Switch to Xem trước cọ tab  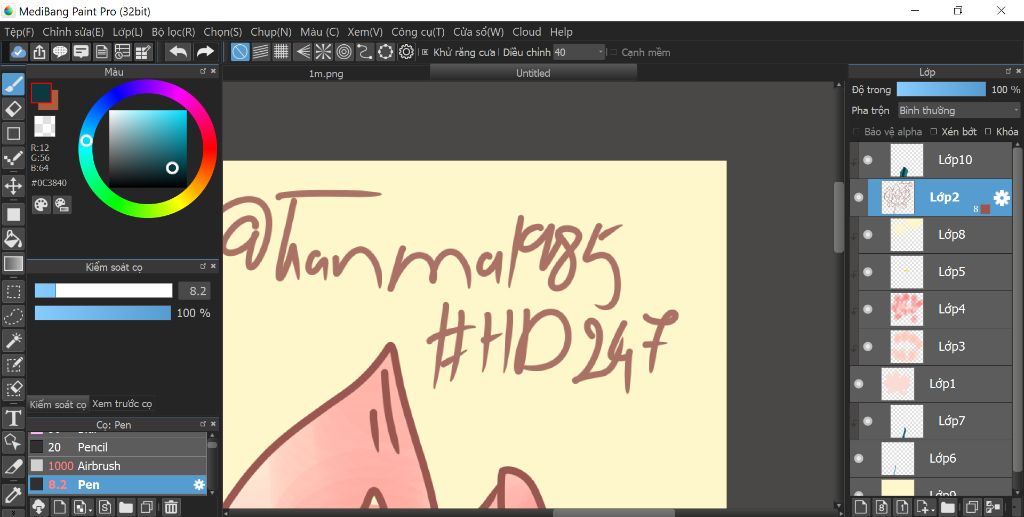[122, 404]
